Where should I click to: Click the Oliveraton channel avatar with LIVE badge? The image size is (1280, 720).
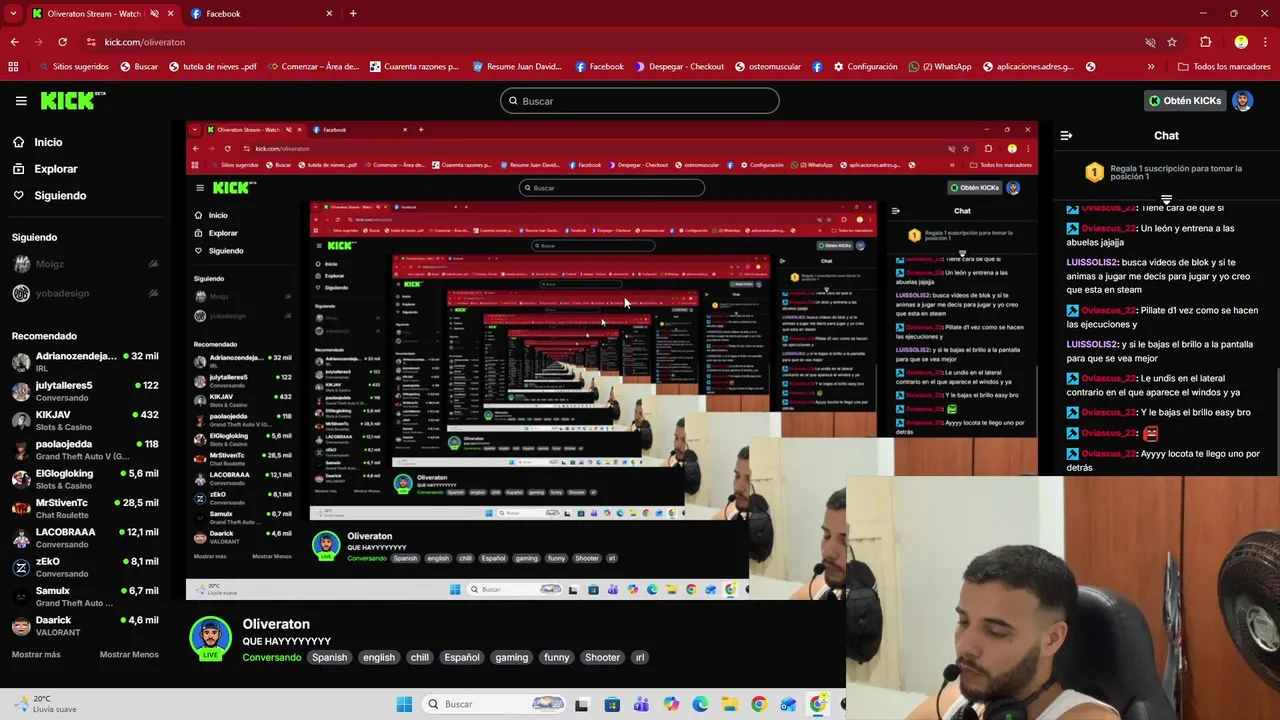(x=211, y=639)
